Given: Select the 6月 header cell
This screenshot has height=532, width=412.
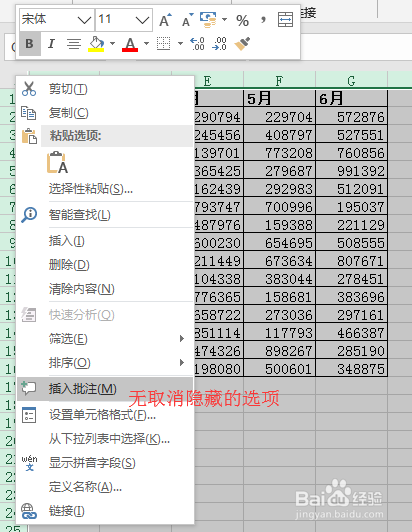Looking at the screenshot, I should coord(351,99).
